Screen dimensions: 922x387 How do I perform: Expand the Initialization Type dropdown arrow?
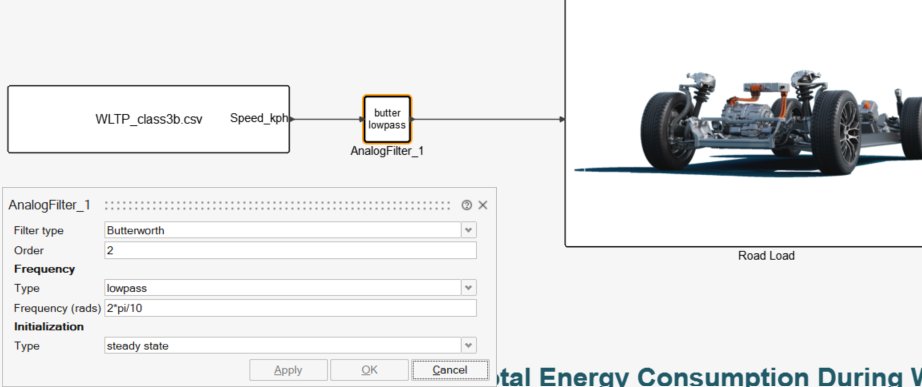tap(469, 345)
